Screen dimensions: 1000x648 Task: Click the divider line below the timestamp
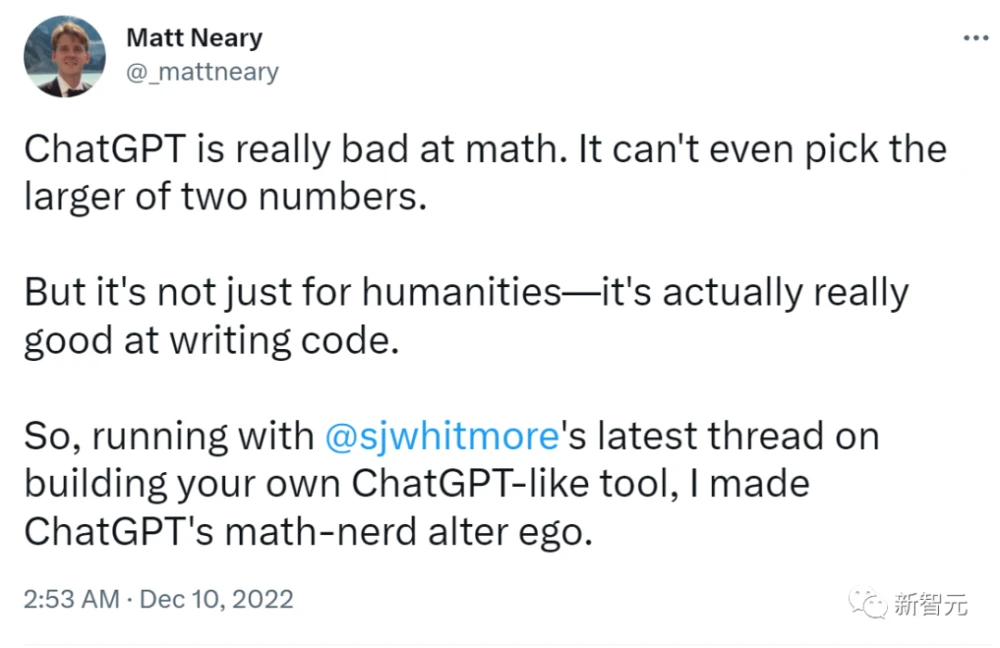coord(500,645)
